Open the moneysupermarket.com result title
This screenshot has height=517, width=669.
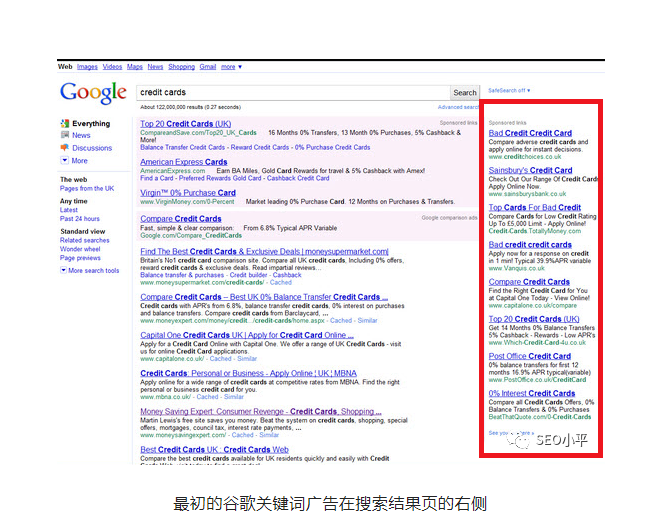tap(264, 252)
